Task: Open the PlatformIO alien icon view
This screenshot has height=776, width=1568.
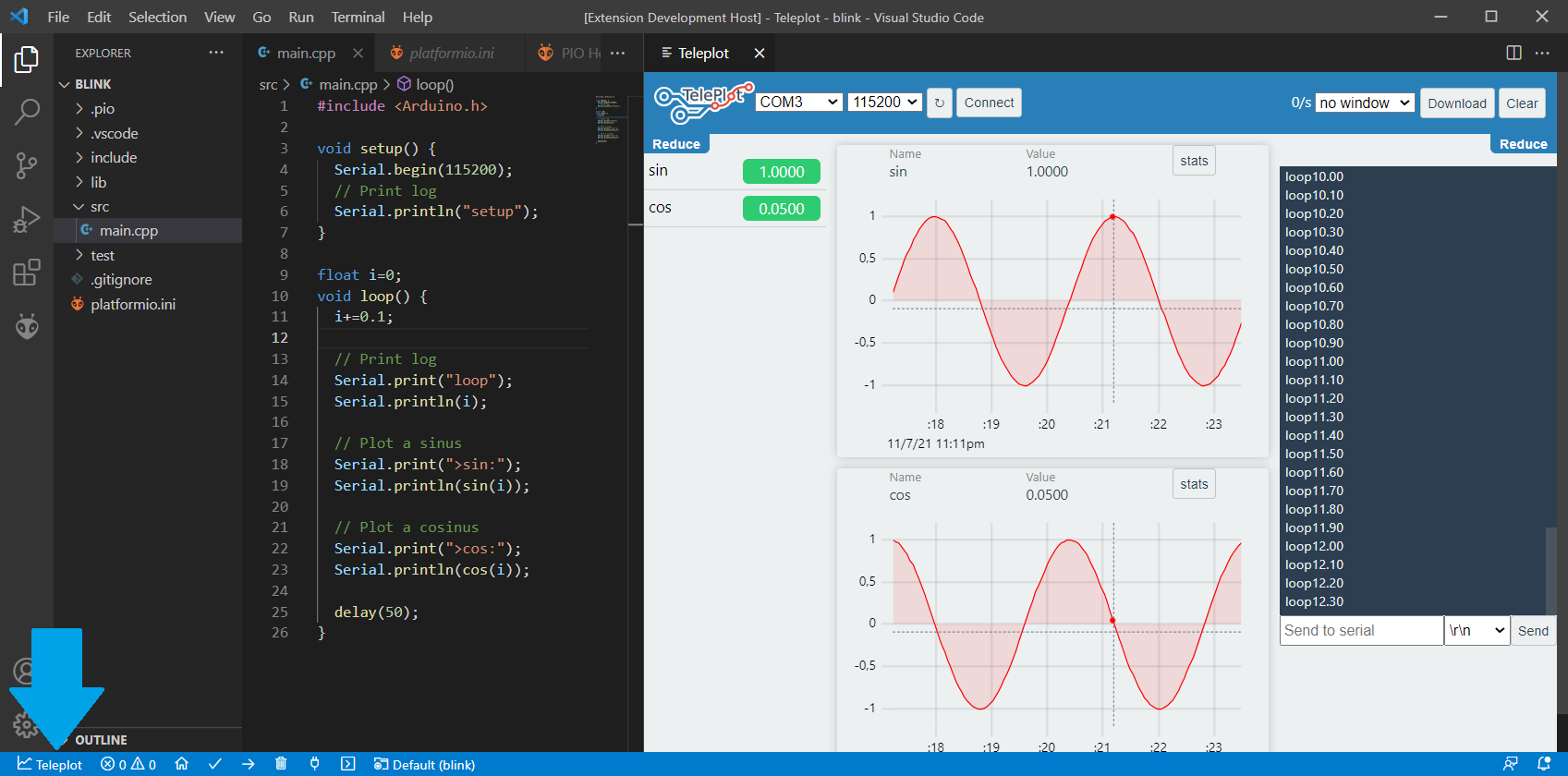Action: pos(27,326)
